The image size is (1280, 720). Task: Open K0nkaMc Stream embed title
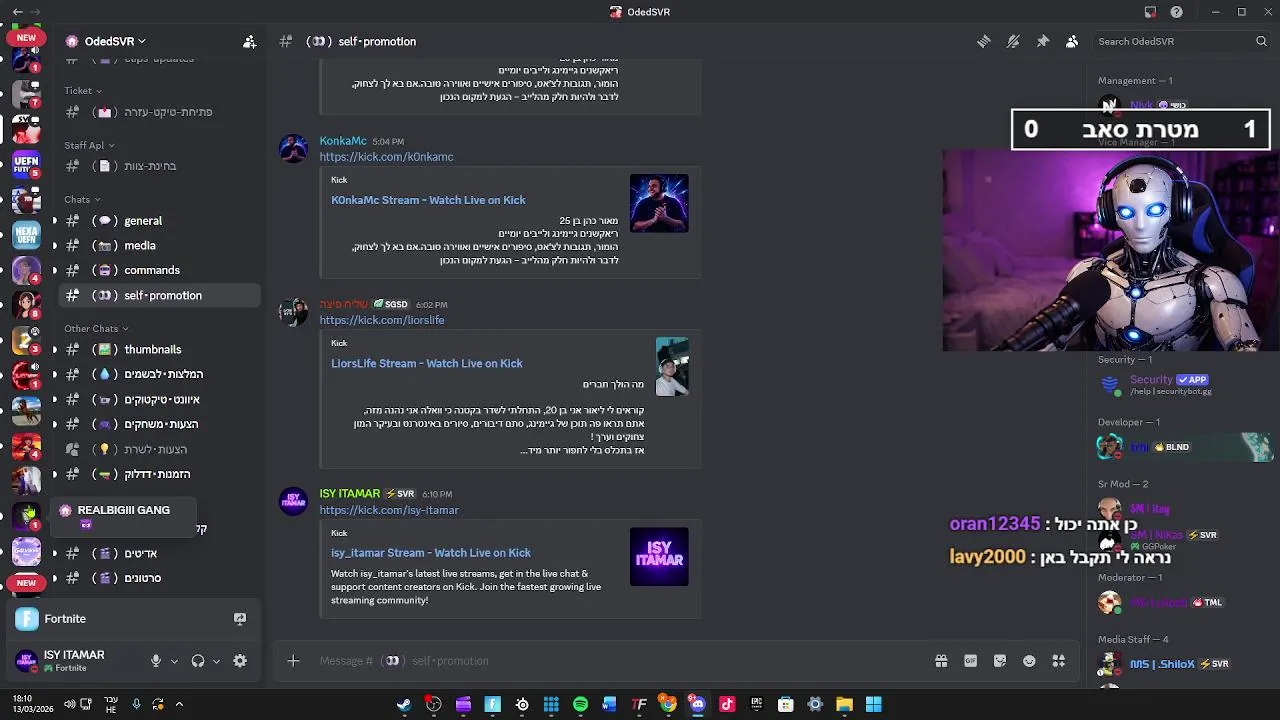428,200
